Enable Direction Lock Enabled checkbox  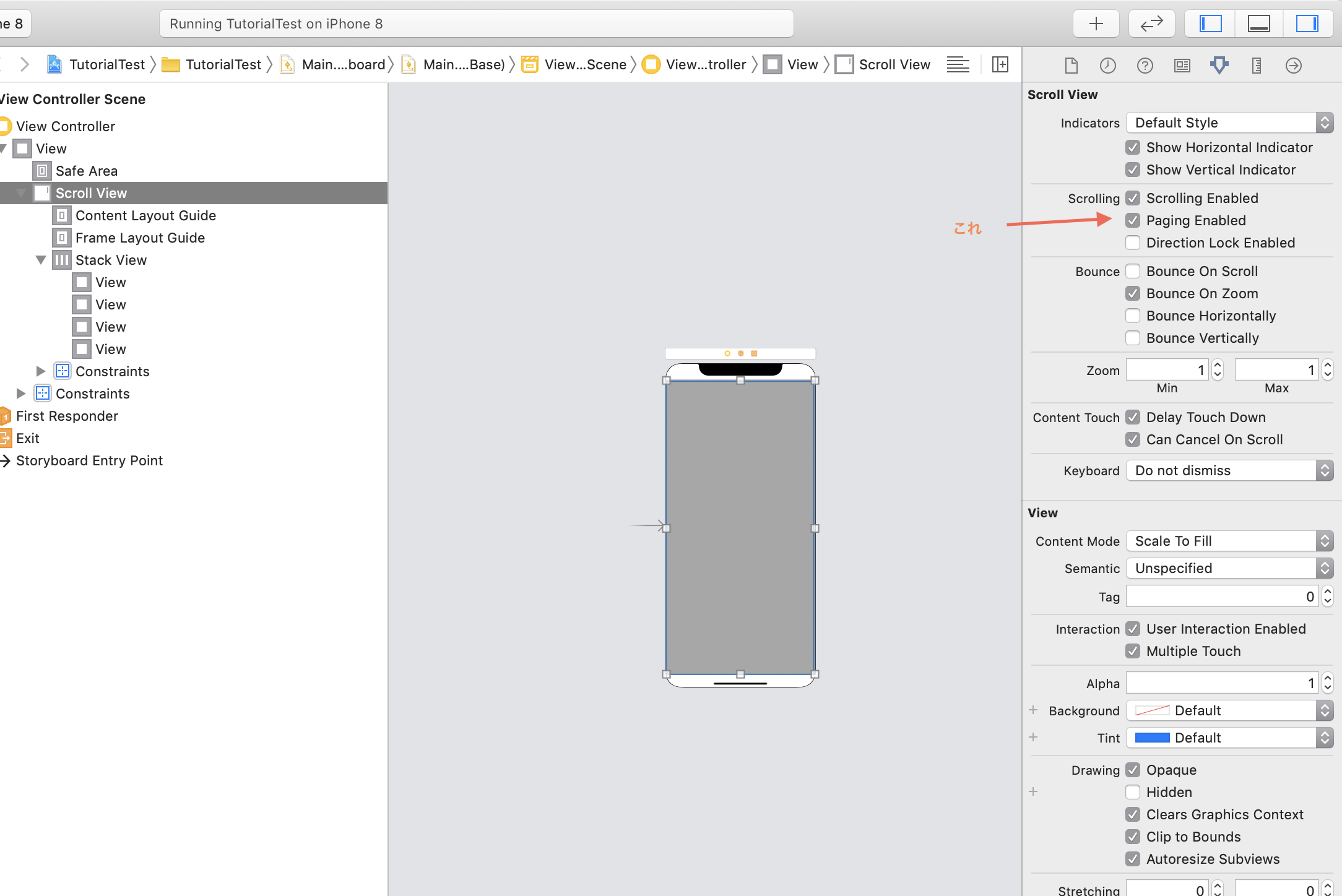pyautogui.click(x=1133, y=243)
